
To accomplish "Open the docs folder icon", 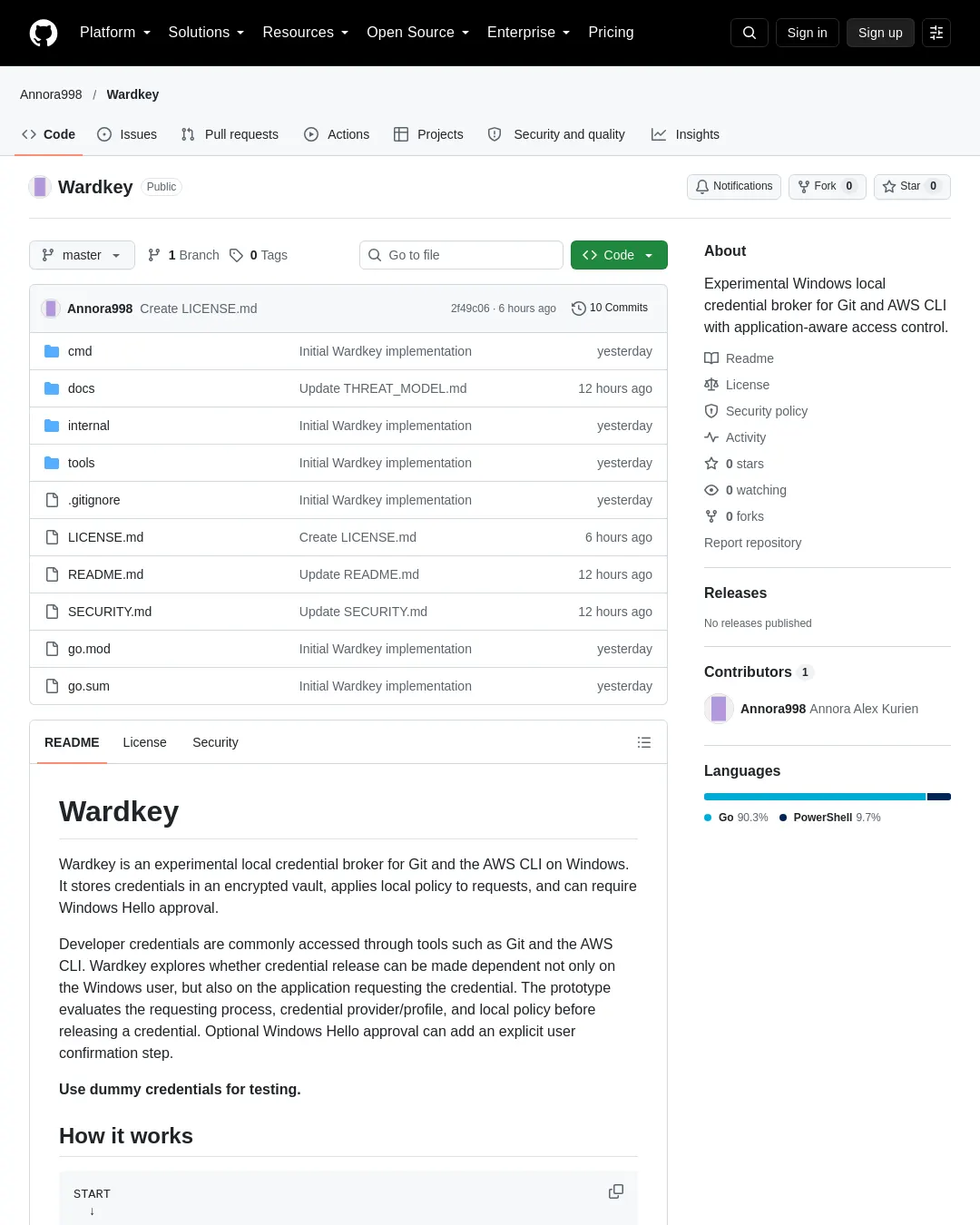I will pos(53,388).
